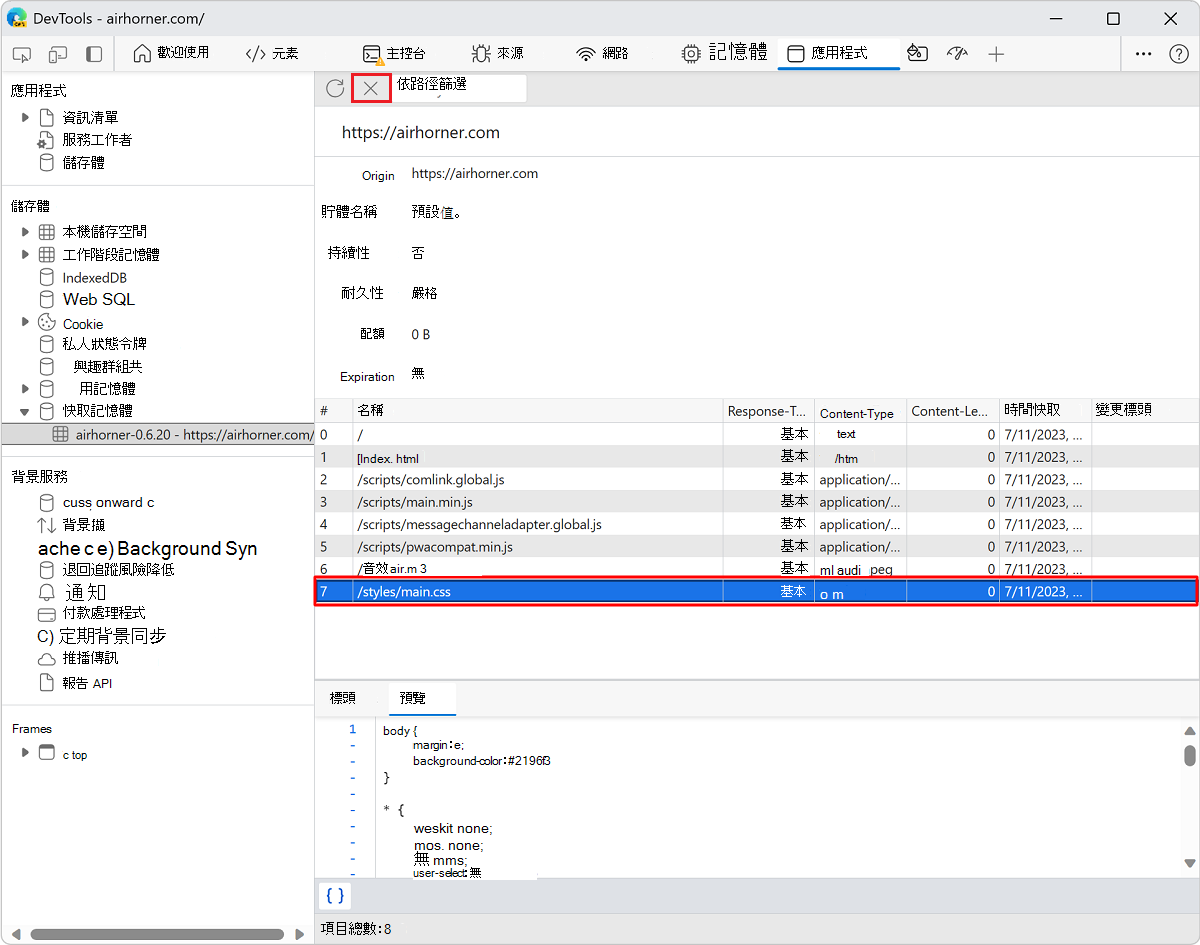Open Background Sync service item
Screen dimensions: 1200x945
(147, 549)
